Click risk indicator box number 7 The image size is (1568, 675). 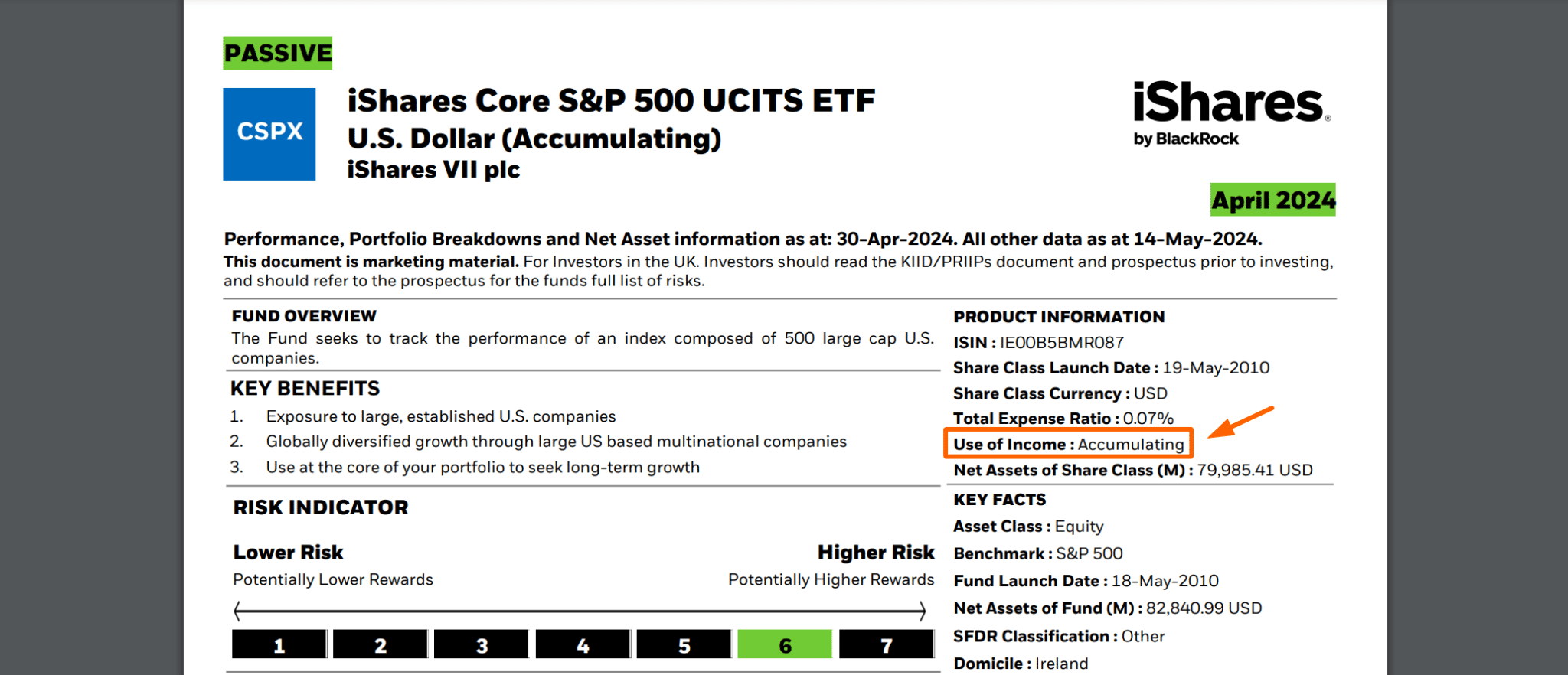pos(886,645)
